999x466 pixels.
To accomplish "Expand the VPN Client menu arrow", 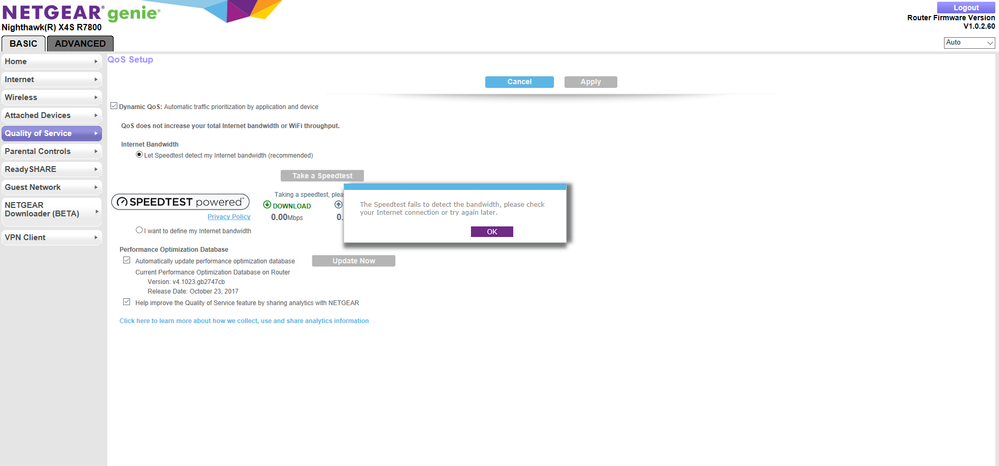I will click(96, 237).
